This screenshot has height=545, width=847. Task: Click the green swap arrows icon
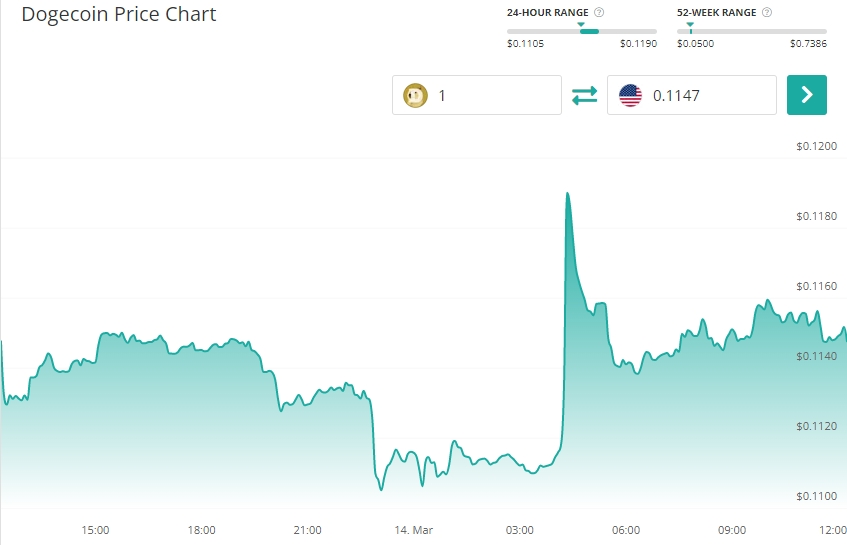pyautogui.click(x=584, y=95)
